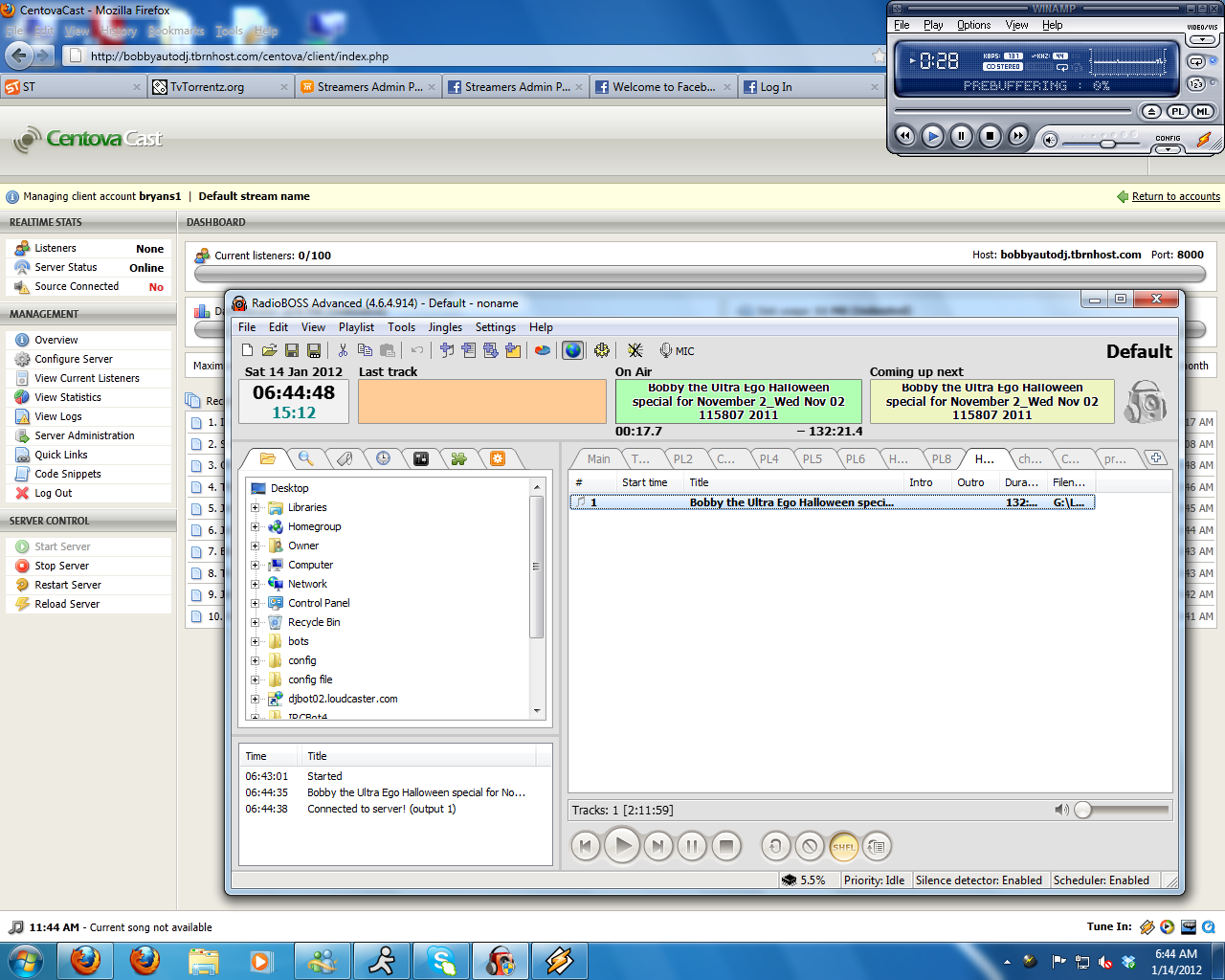1225x980 pixels.
Task: Open playlist folder icon in RadioBOSS toolbar
Action: coord(270,350)
